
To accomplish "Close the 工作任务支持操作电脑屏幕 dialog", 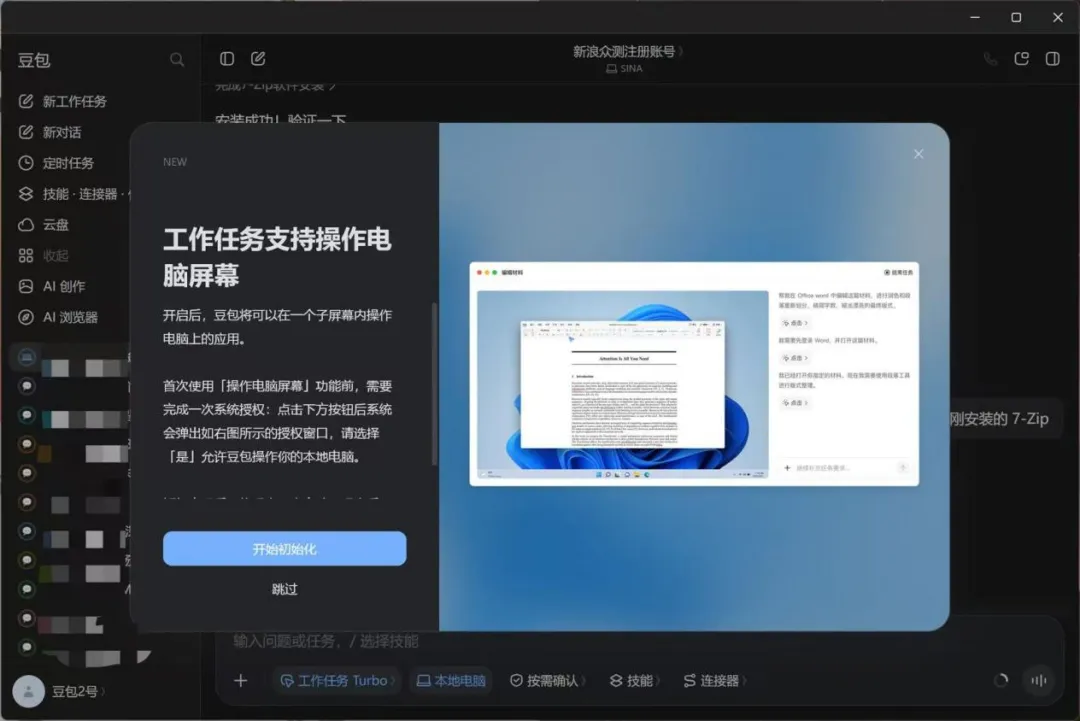I will 919,154.
